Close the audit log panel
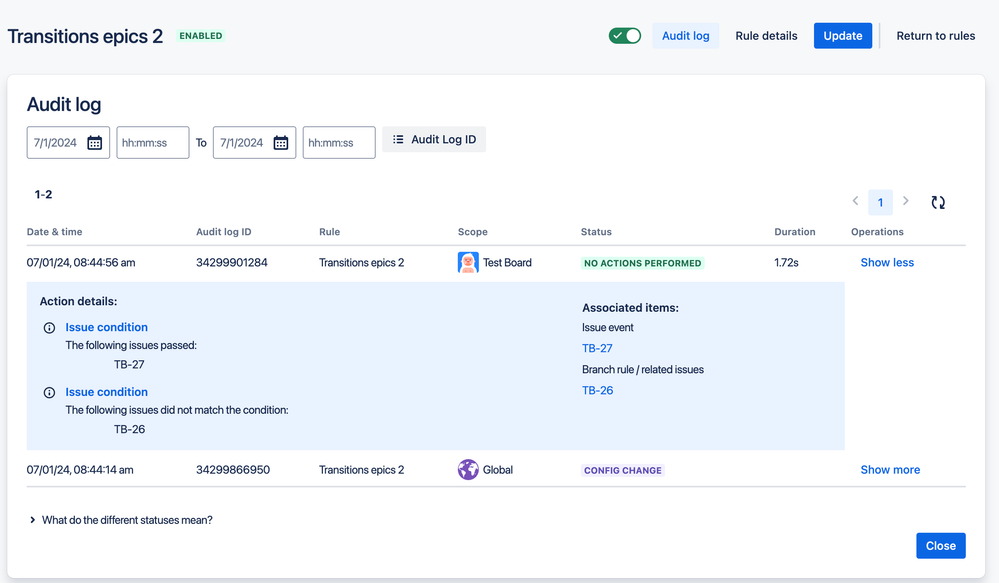 (x=940, y=545)
